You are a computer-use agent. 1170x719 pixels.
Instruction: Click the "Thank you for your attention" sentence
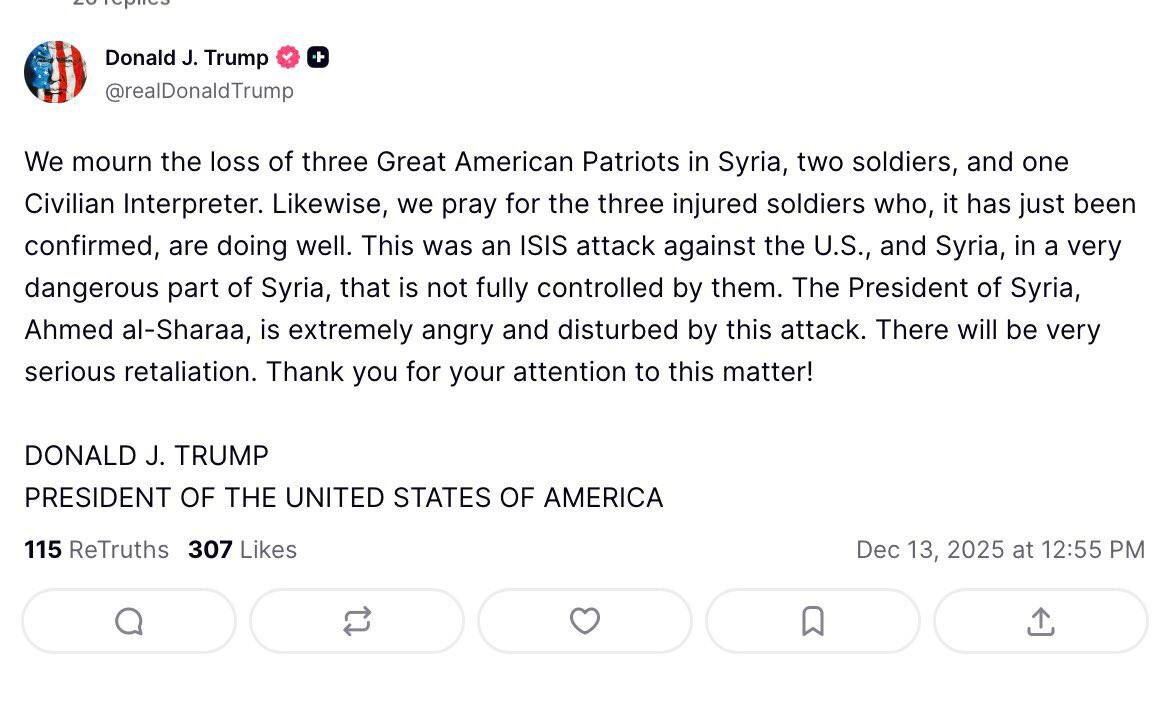click(x=540, y=372)
